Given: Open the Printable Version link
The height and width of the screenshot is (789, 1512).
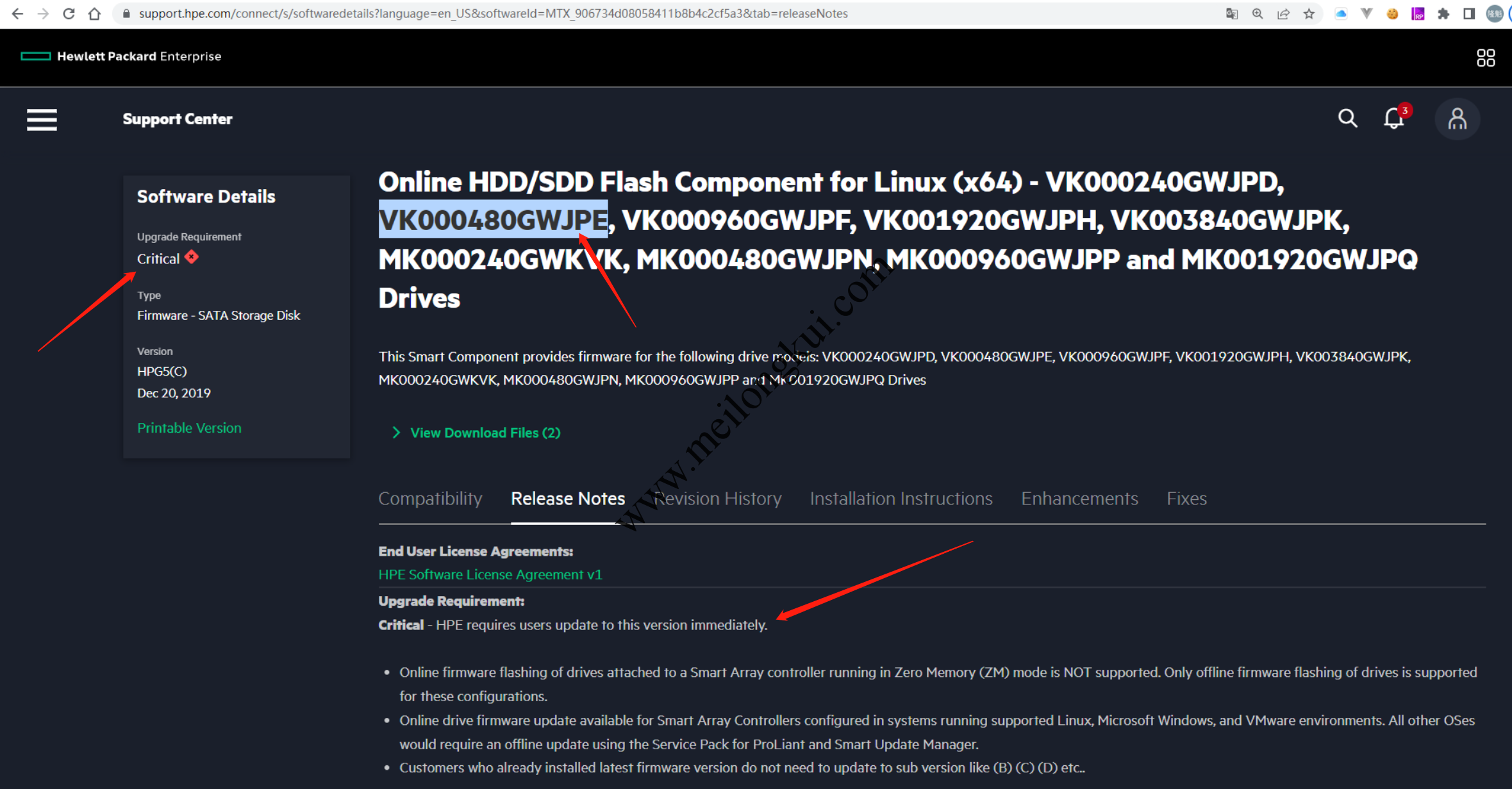Looking at the screenshot, I should coord(189,428).
